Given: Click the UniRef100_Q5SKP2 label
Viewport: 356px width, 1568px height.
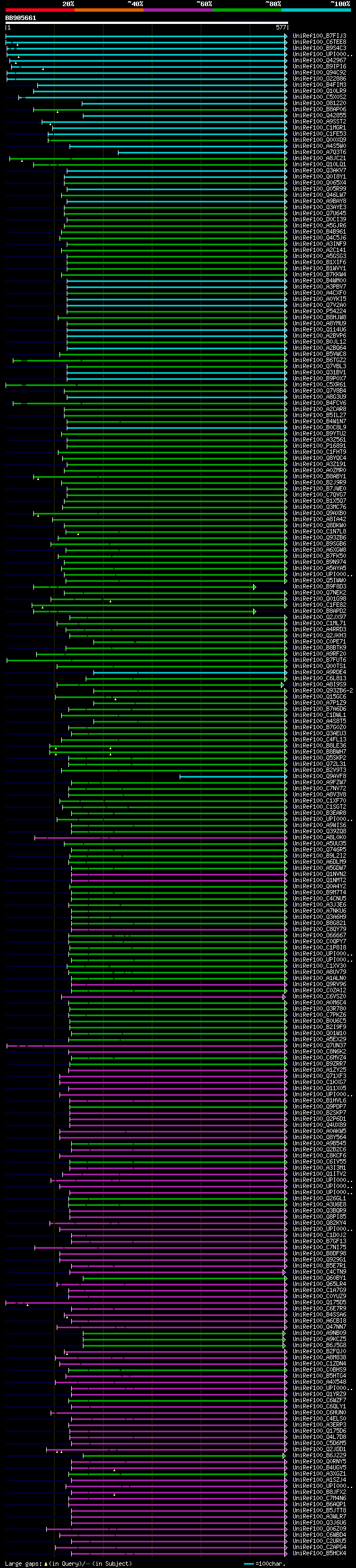Looking at the screenshot, I should pos(319,757).
